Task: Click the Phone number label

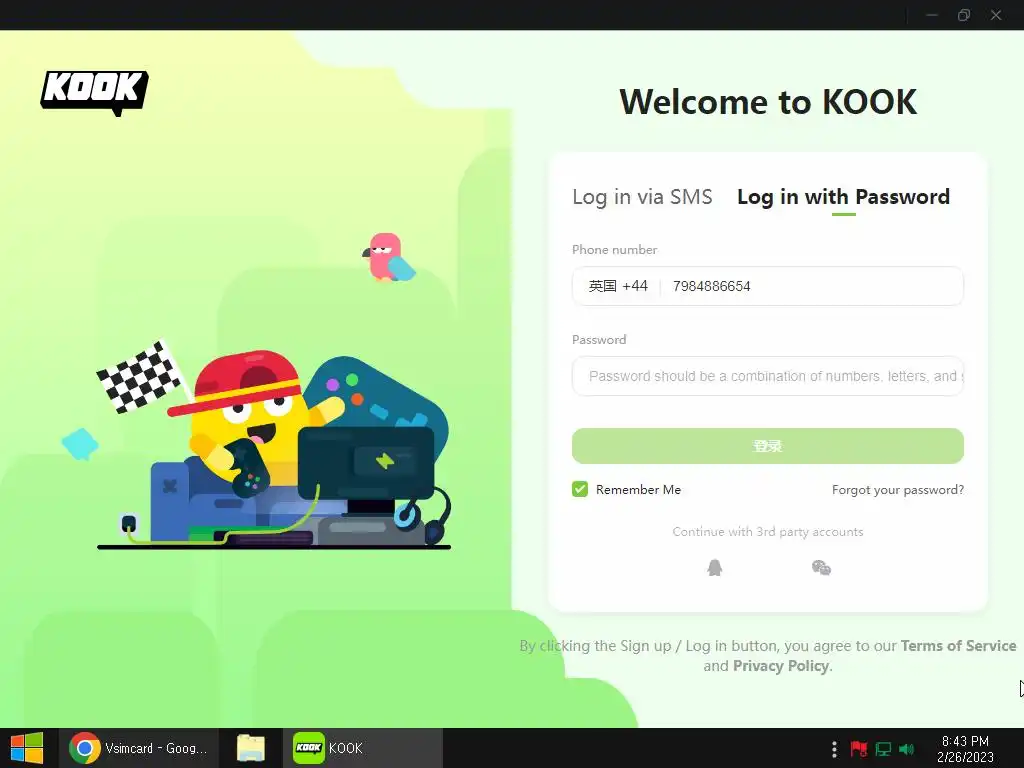Action: pos(615,249)
